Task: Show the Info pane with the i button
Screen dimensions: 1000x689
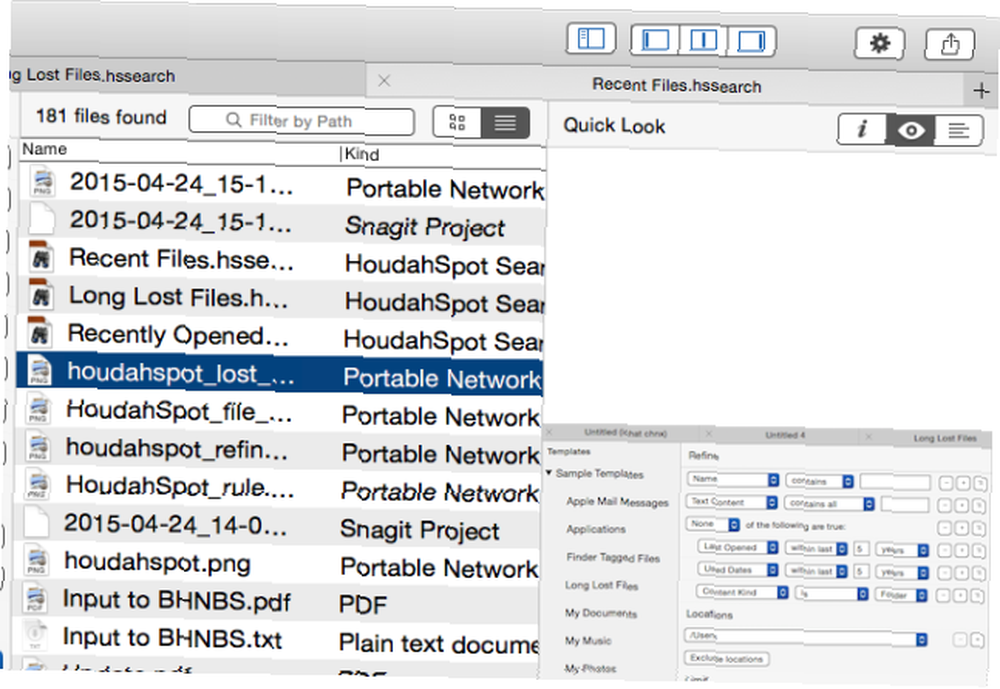Action: (x=862, y=130)
